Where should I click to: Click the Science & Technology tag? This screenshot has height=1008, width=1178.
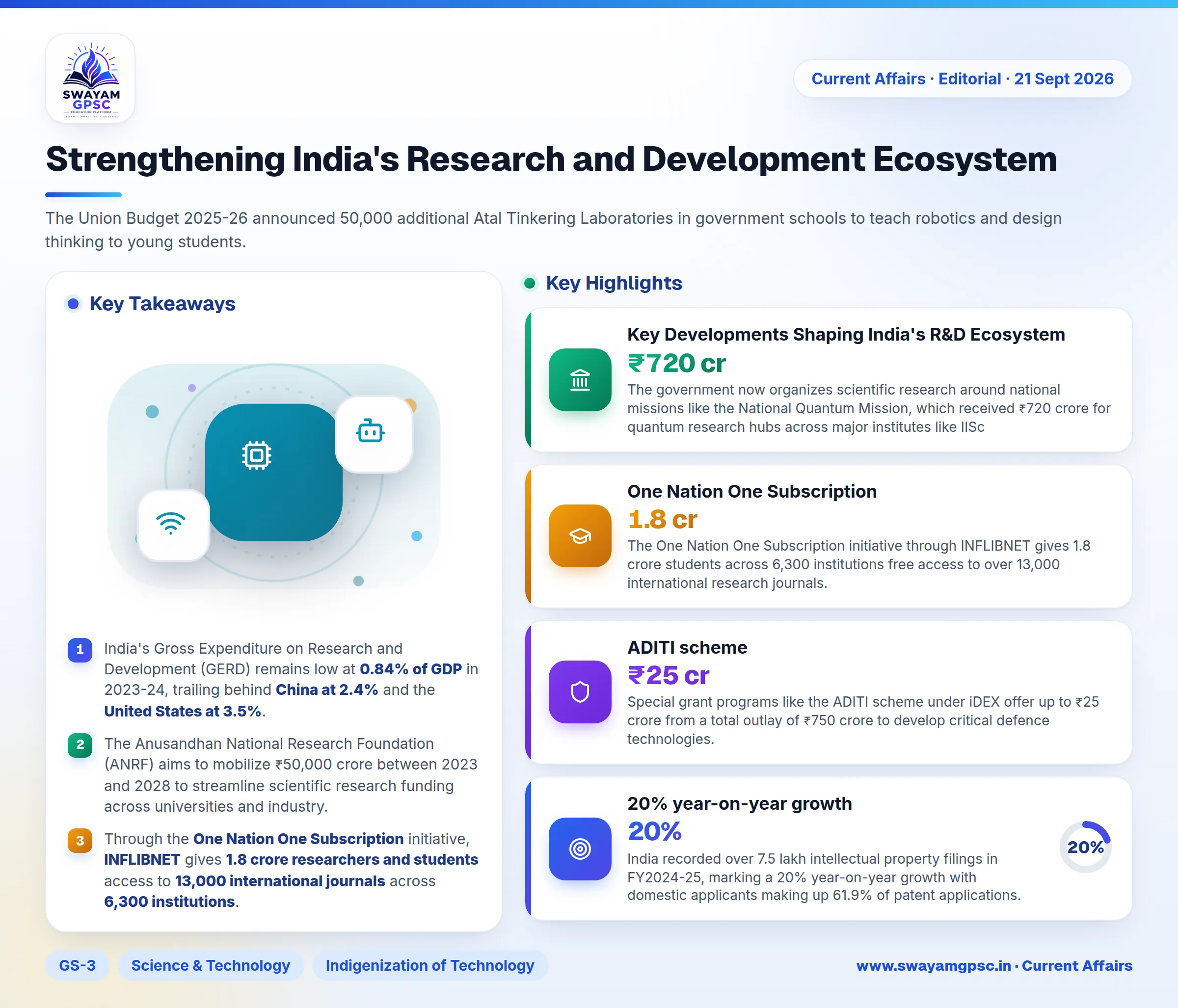point(211,965)
